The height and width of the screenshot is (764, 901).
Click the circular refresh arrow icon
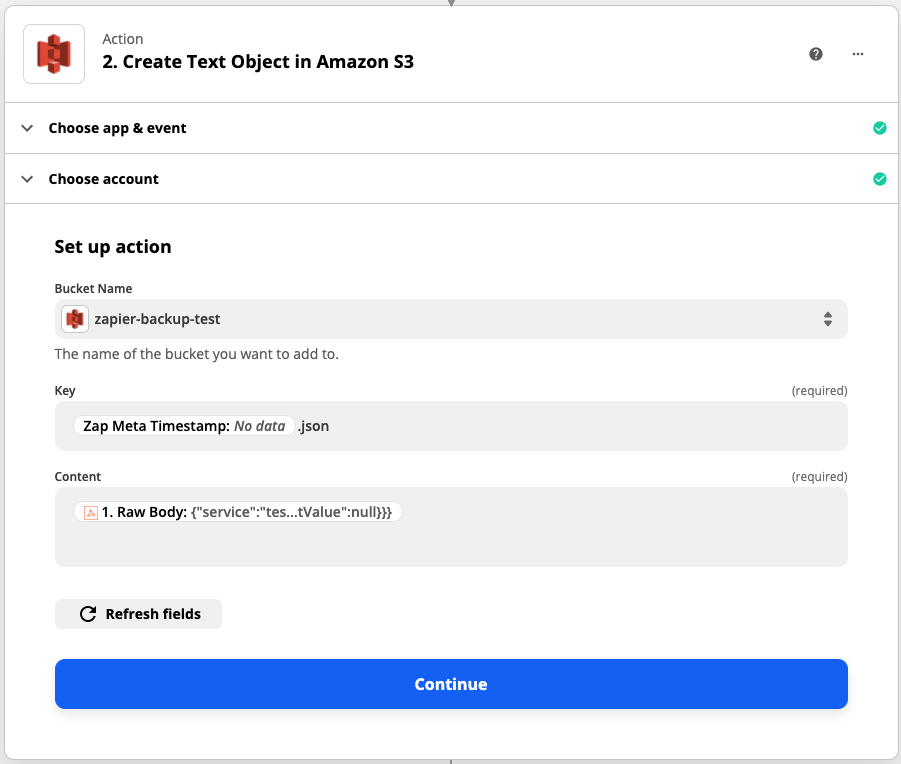pos(88,614)
